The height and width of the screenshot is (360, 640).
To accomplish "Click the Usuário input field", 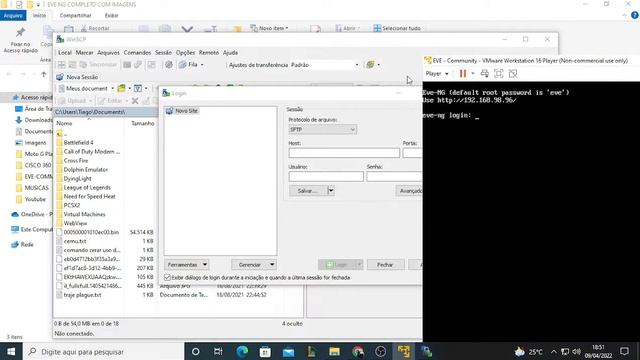I will click(326, 176).
